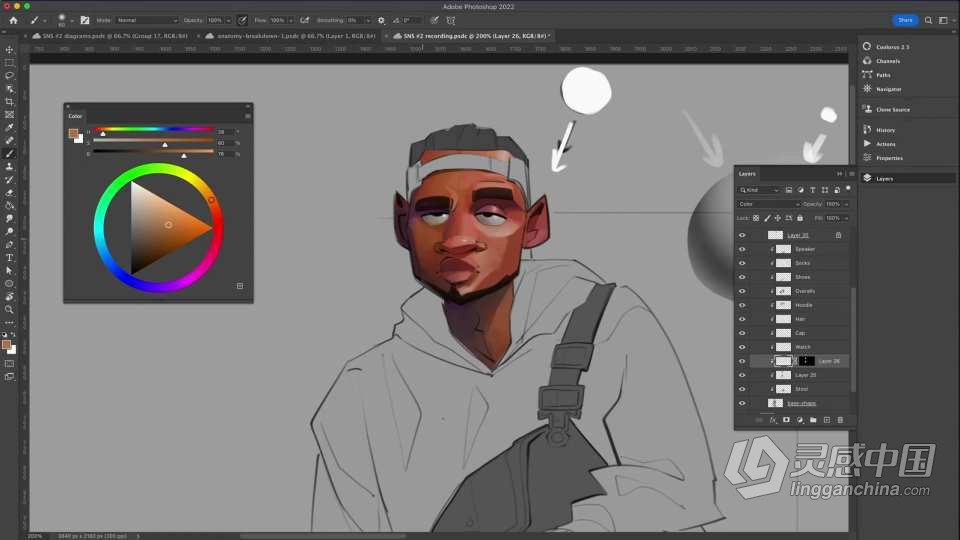The image size is (960, 540).
Task: Select the Lasso tool
Action: 9,76
